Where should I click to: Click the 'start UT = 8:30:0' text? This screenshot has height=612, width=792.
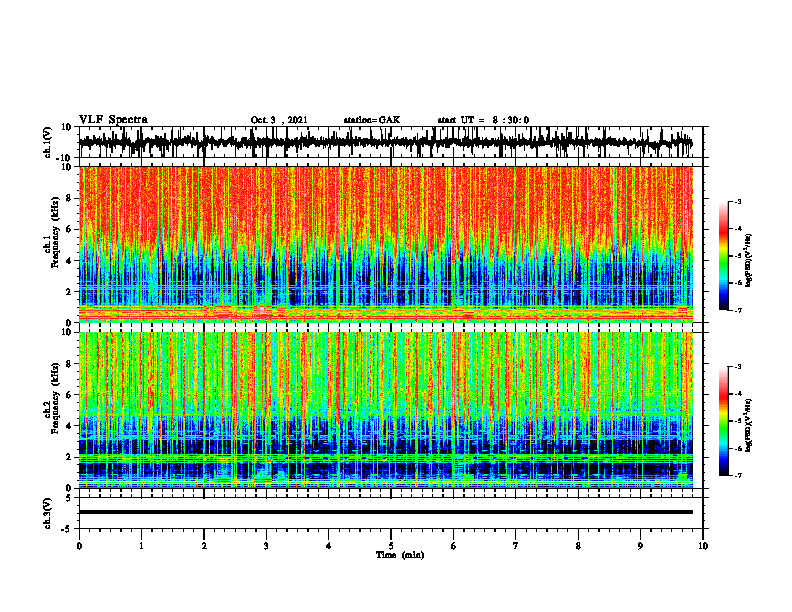pyautogui.click(x=483, y=120)
